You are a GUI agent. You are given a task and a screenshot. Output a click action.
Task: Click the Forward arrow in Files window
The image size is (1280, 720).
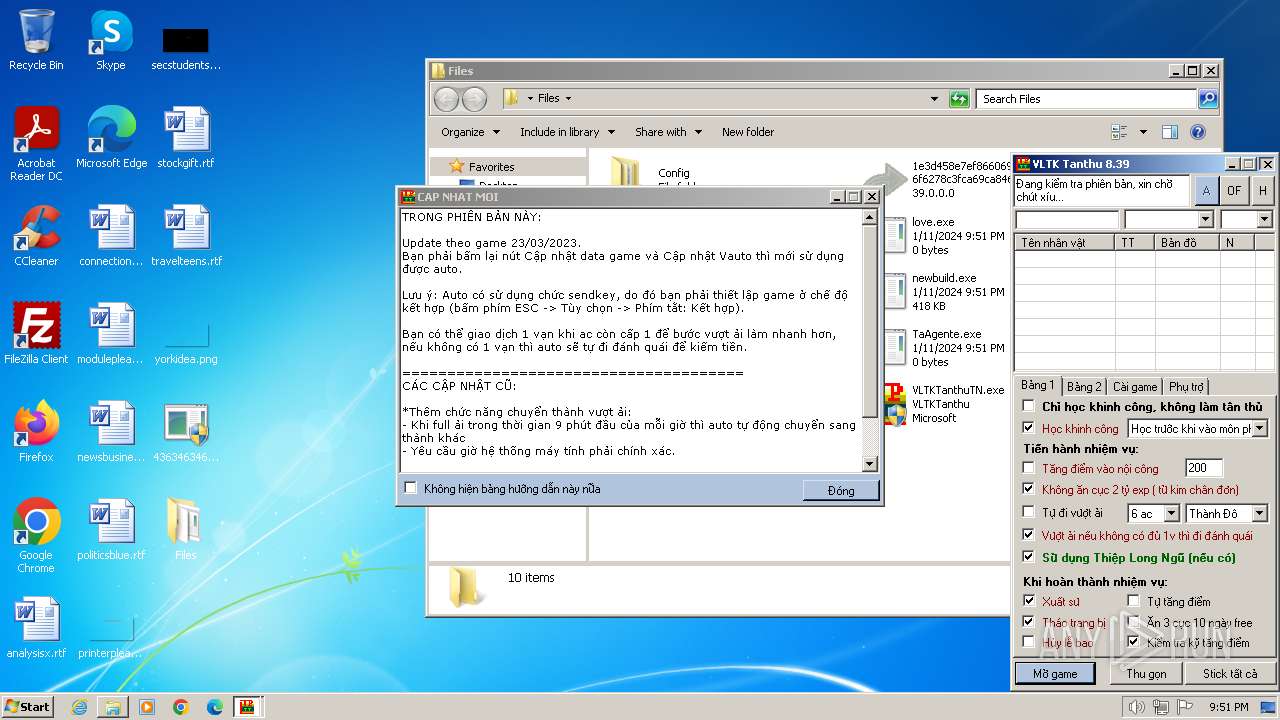click(x=474, y=99)
